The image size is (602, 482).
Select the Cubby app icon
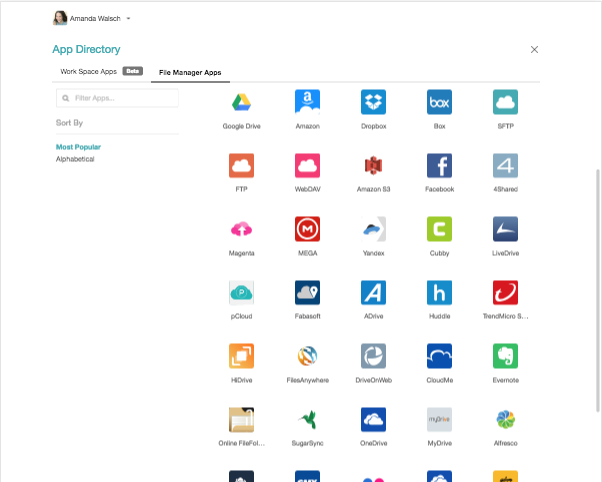click(x=440, y=229)
